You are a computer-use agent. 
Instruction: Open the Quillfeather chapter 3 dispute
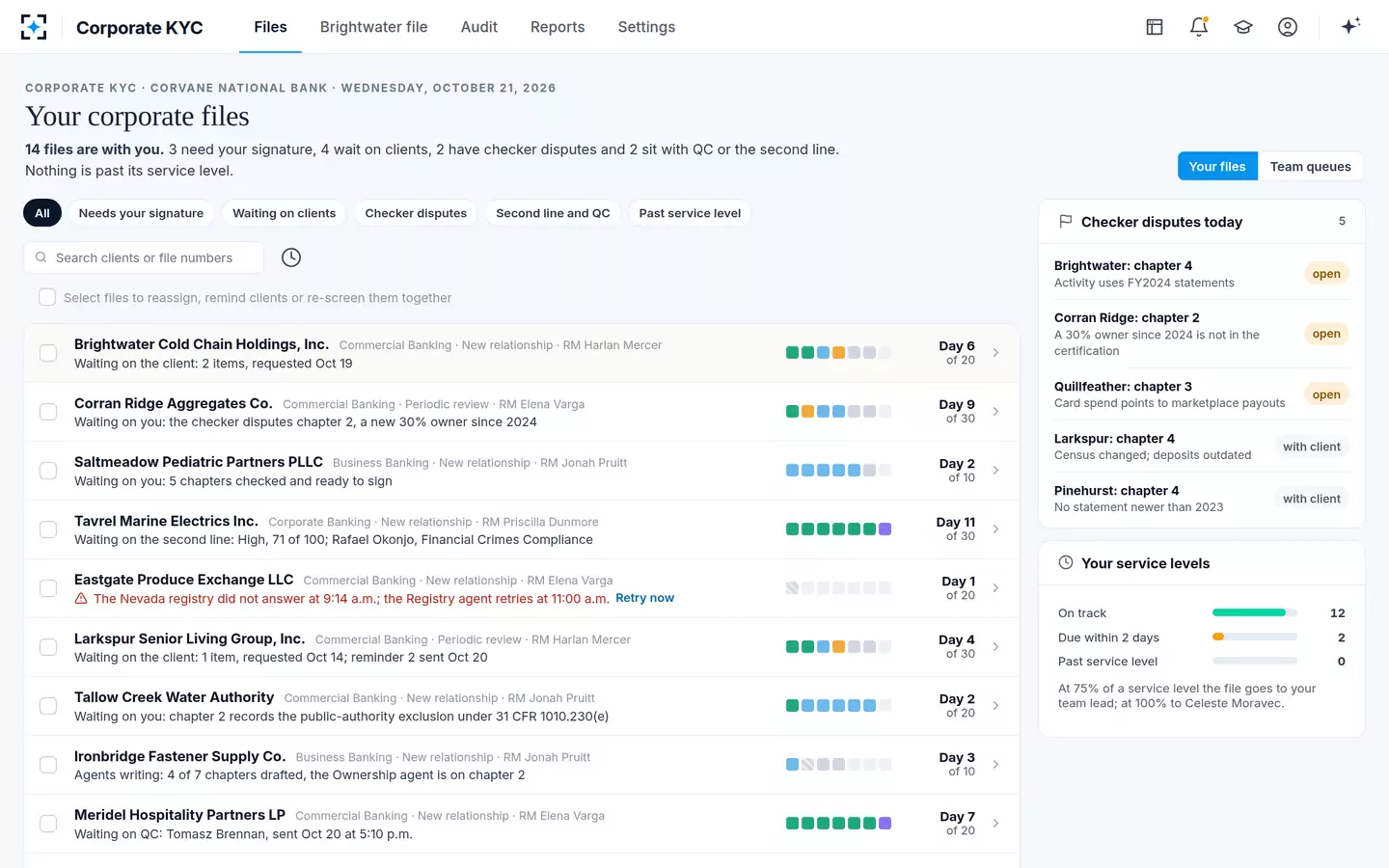[1201, 394]
